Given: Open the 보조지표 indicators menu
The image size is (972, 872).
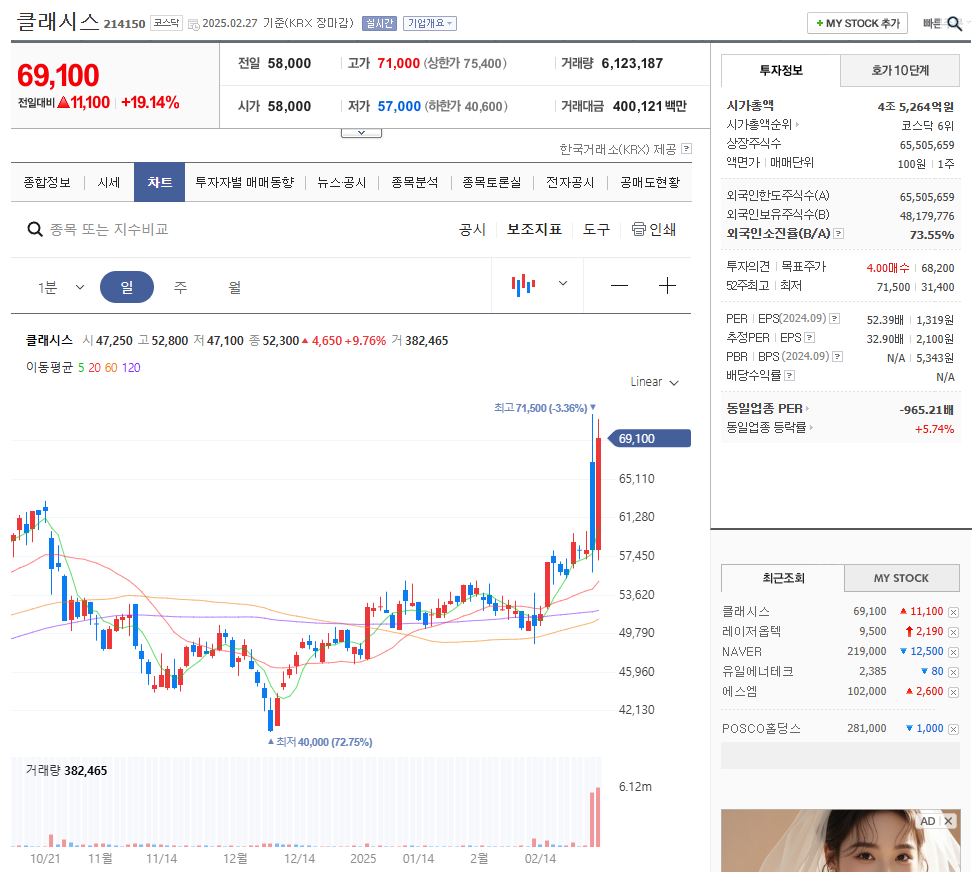Looking at the screenshot, I should pyautogui.click(x=534, y=229).
